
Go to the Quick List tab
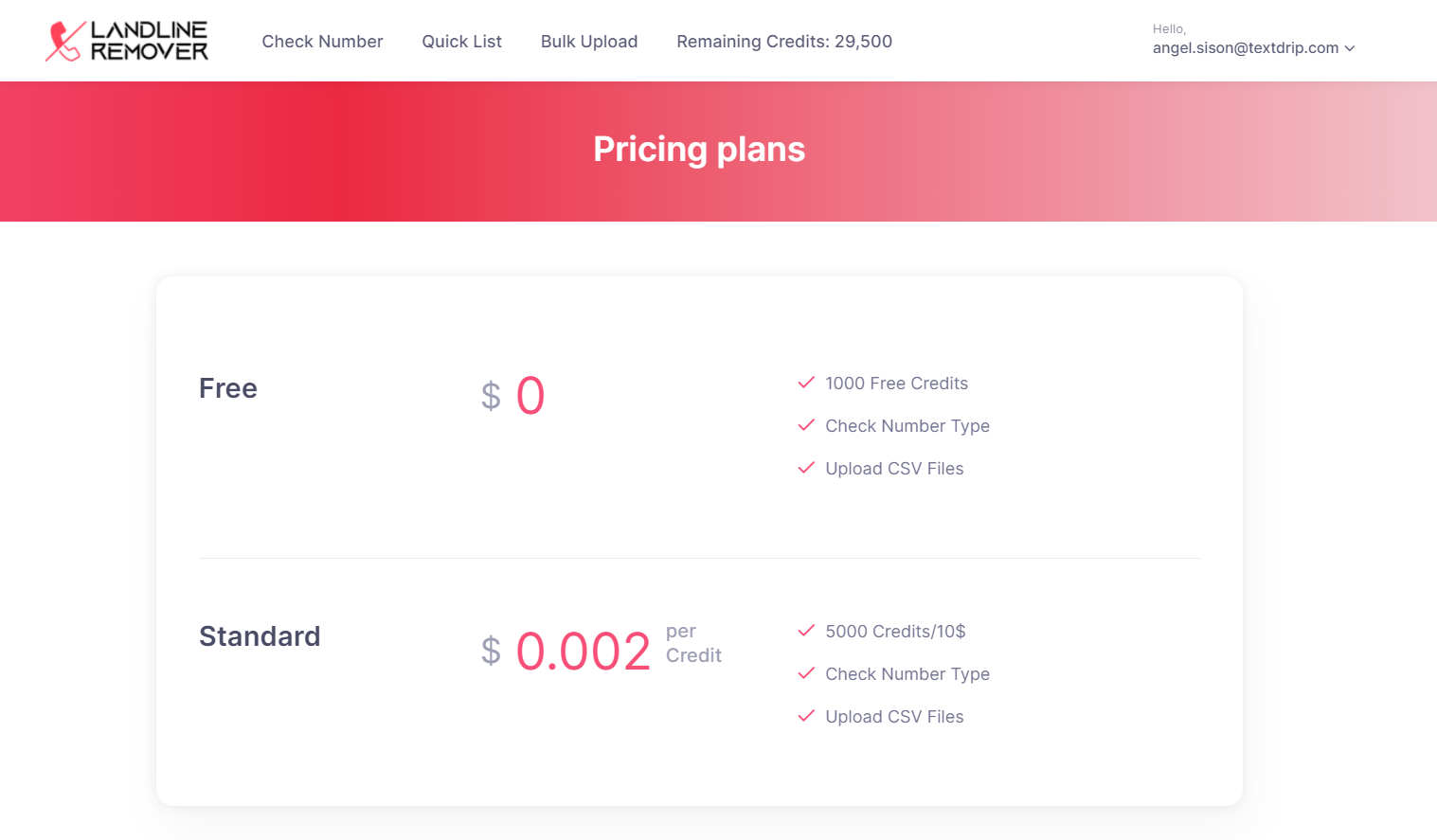point(461,42)
